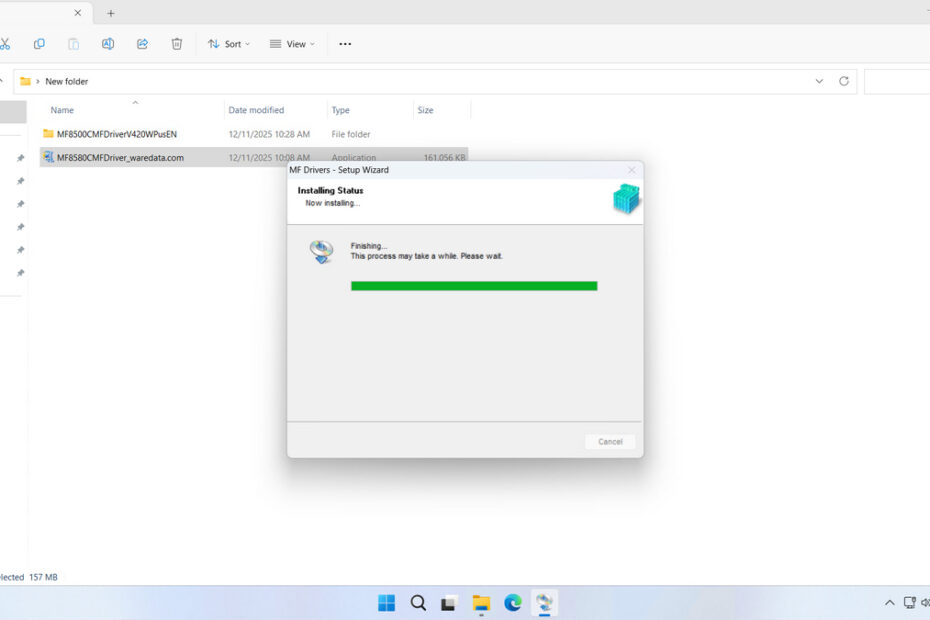Open the Sort dropdown menu

click(229, 44)
